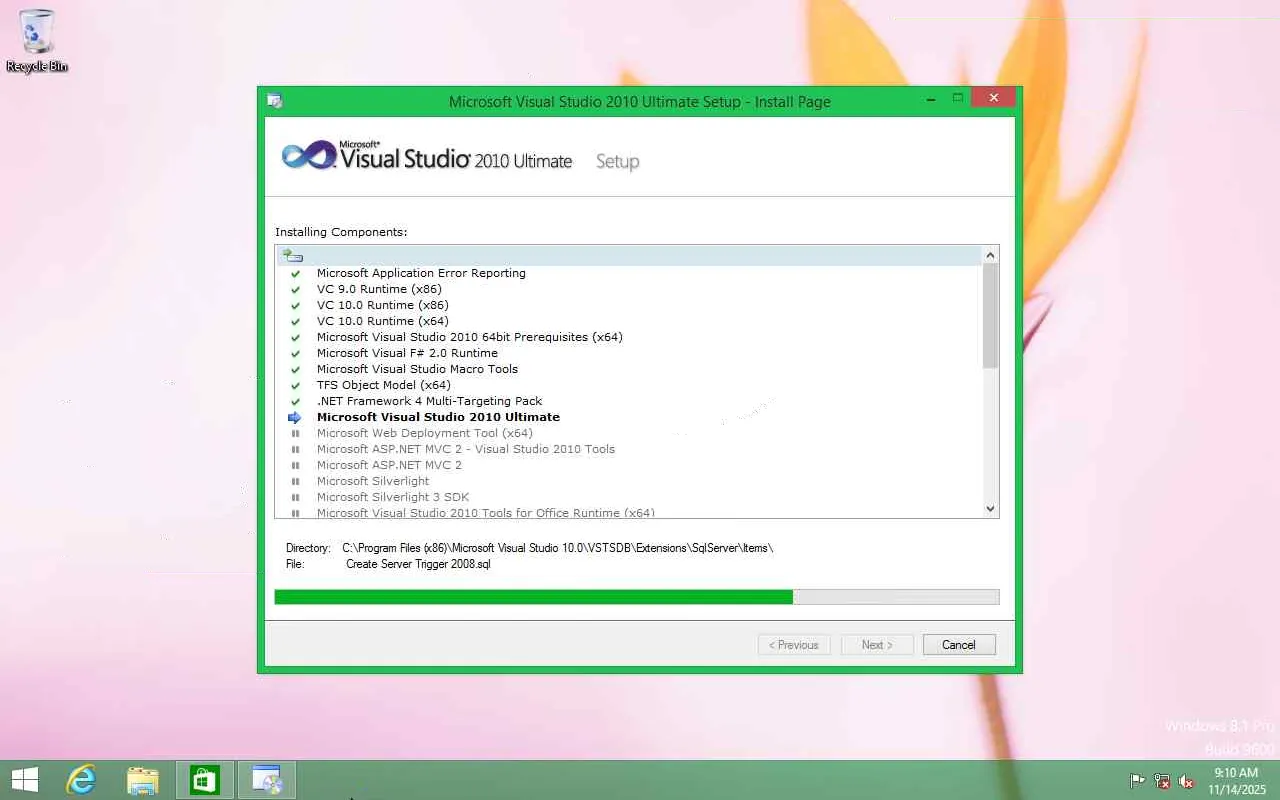The height and width of the screenshot is (800, 1280).
Task: Open the Recycle Bin desktop icon
Action: 37,40
